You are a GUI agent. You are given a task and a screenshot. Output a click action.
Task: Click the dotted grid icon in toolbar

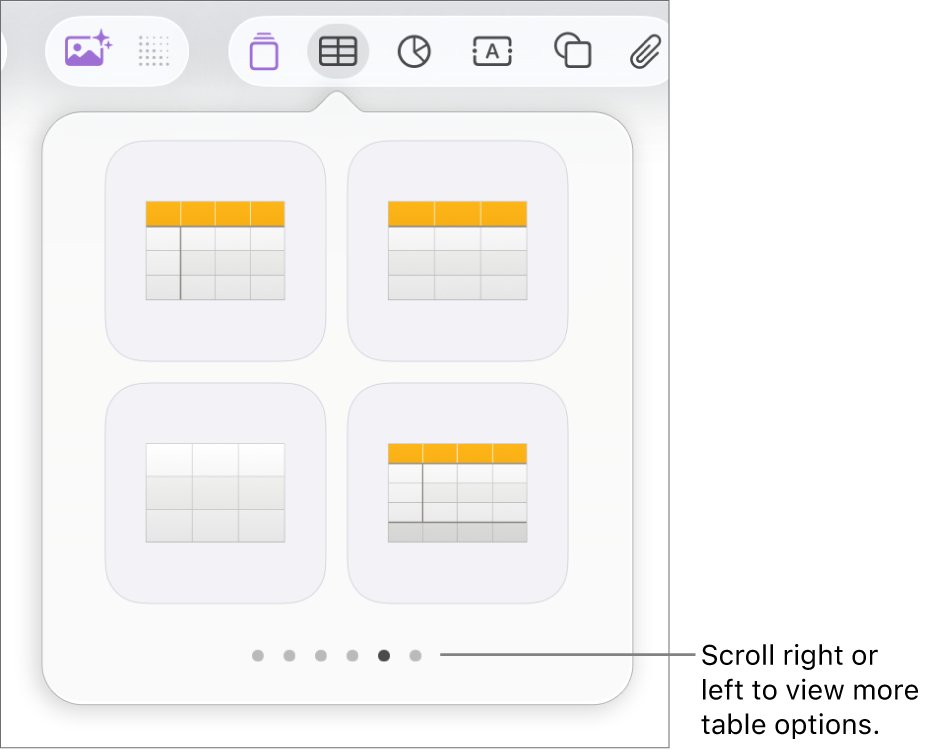click(x=154, y=51)
